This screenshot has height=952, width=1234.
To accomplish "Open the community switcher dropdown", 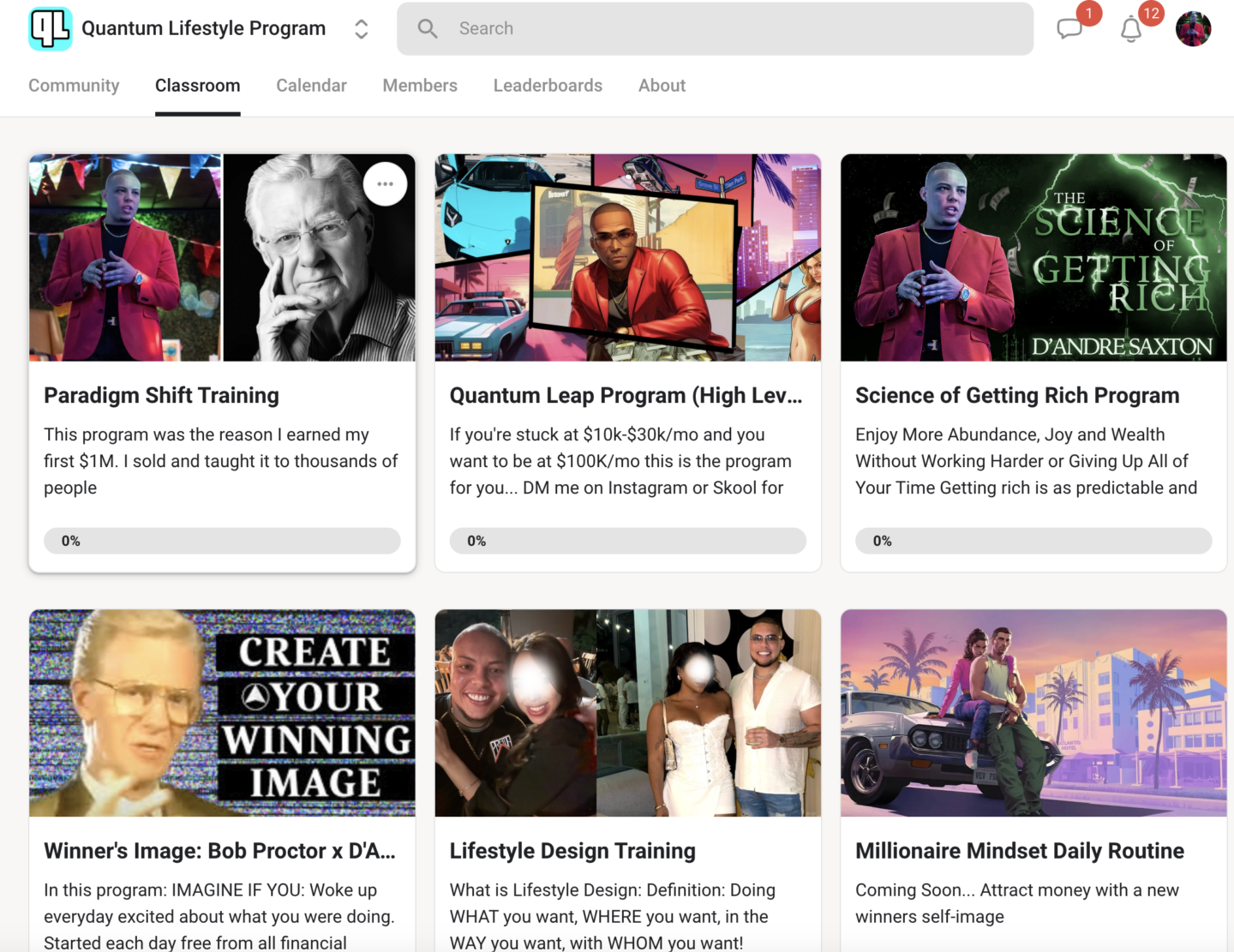I will coord(361,28).
